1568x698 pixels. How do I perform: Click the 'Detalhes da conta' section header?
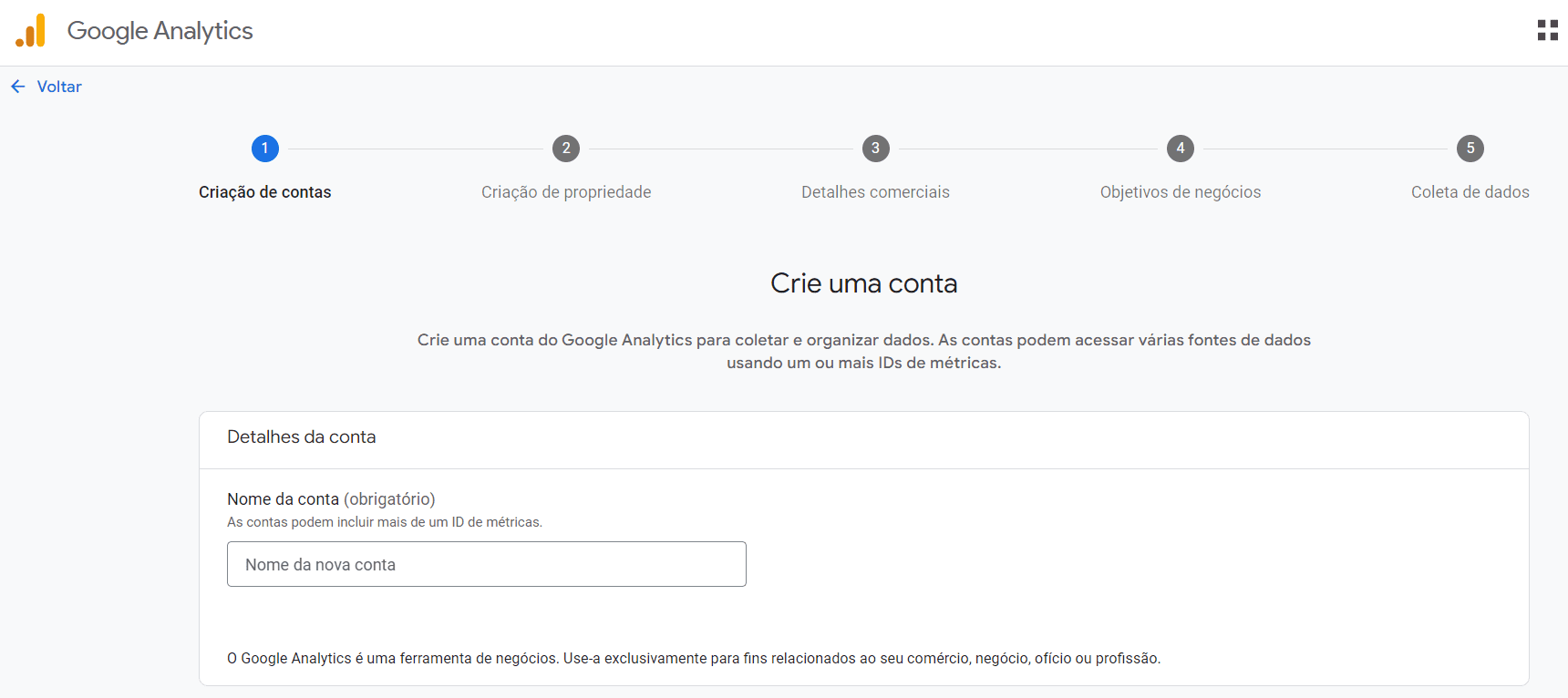click(x=302, y=437)
